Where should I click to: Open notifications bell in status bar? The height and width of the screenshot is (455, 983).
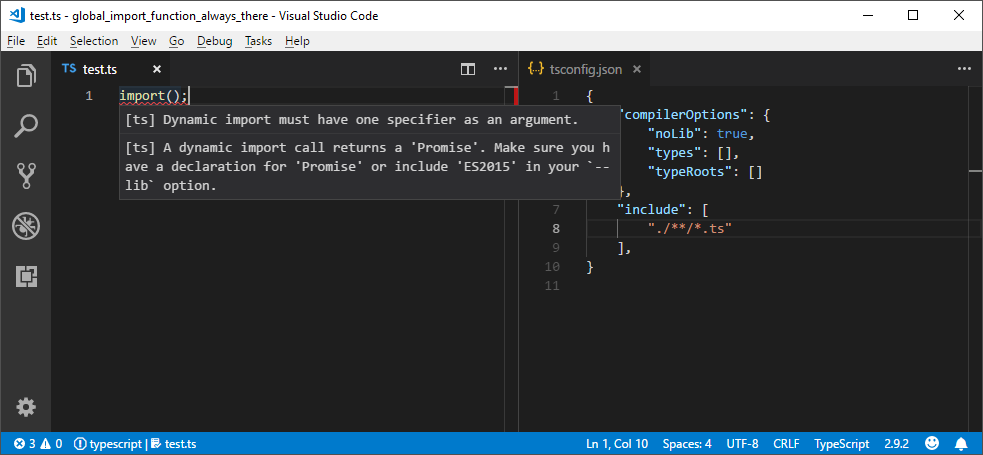[960, 444]
